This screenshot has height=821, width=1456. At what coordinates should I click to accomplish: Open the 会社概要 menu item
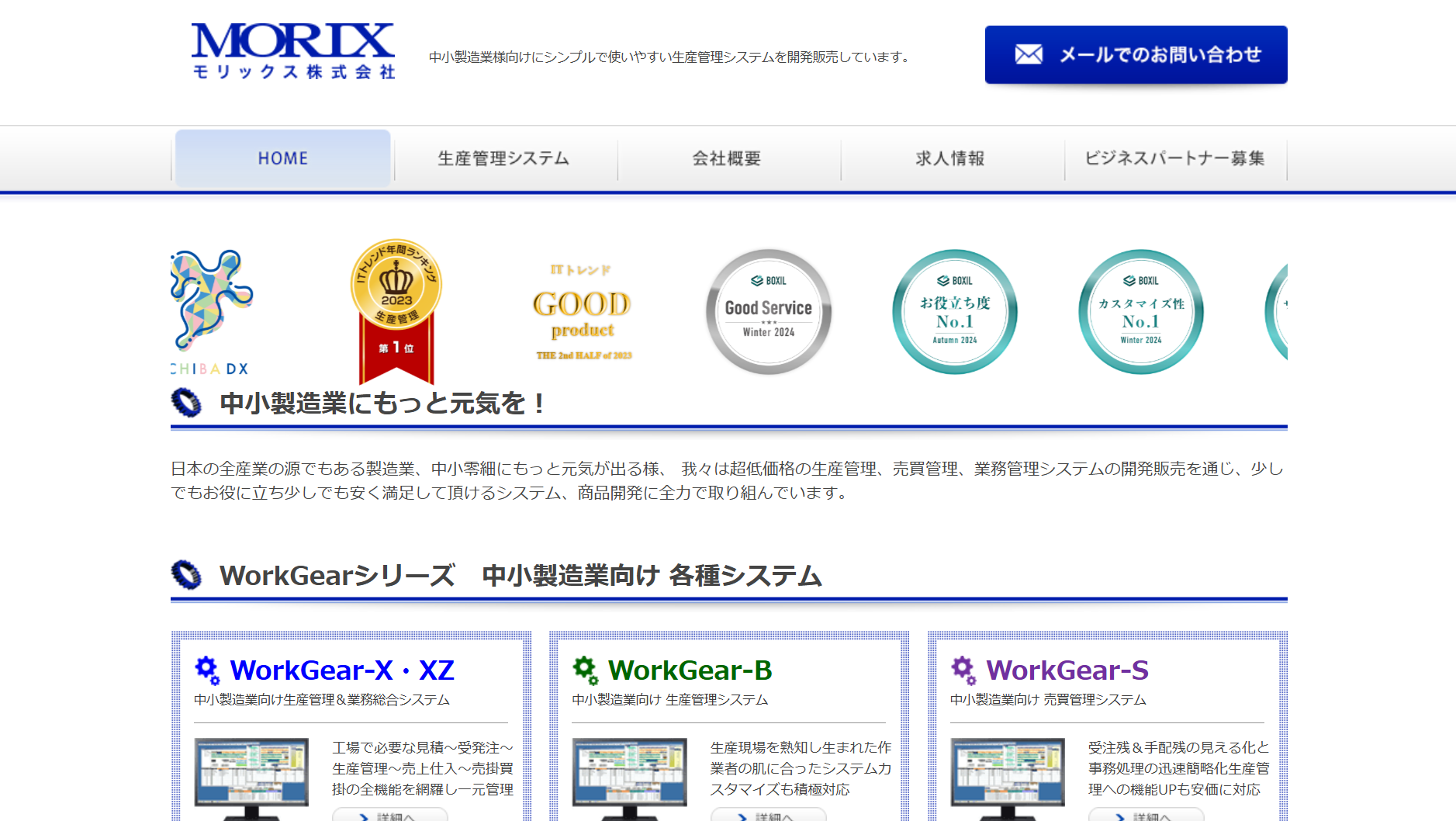pyautogui.click(x=727, y=158)
